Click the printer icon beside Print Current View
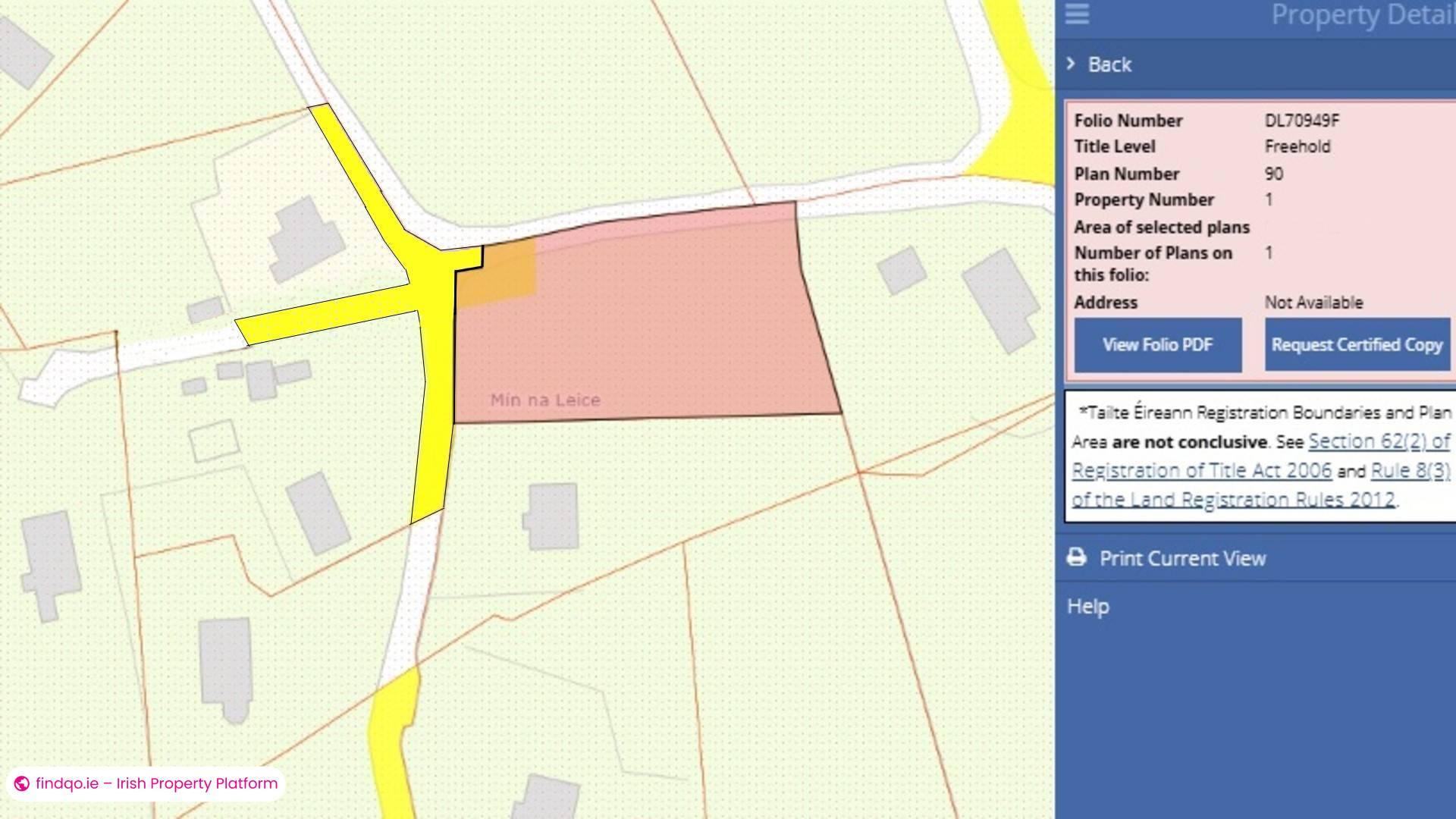 1076,558
